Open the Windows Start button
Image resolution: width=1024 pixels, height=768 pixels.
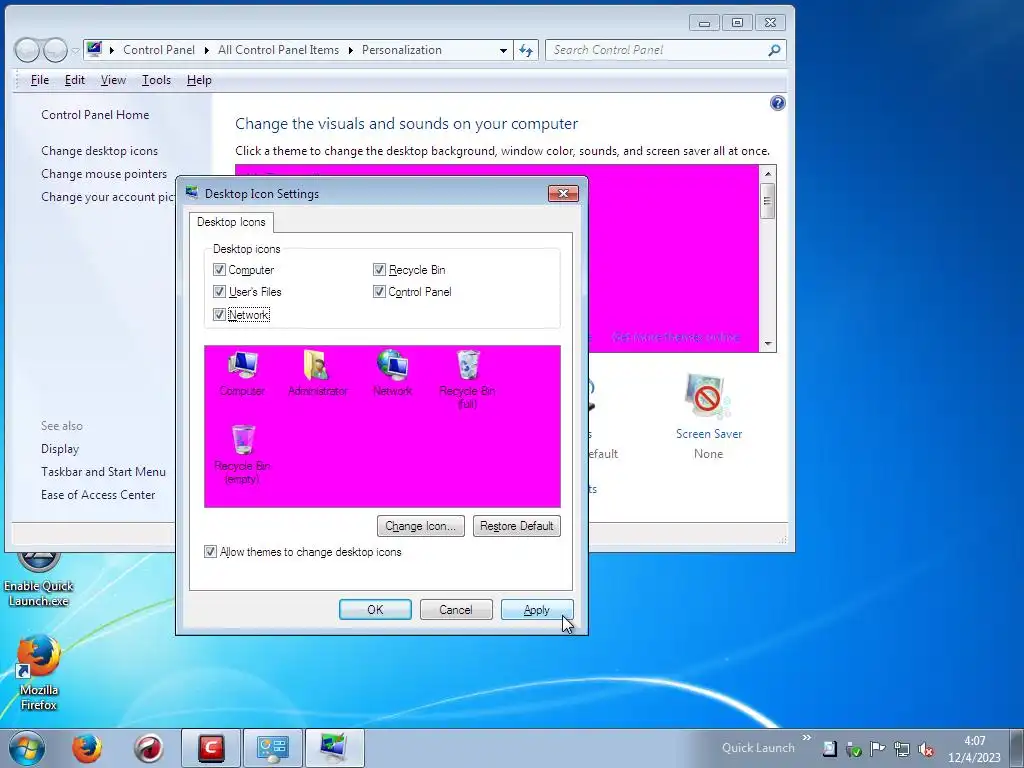point(27,748)
